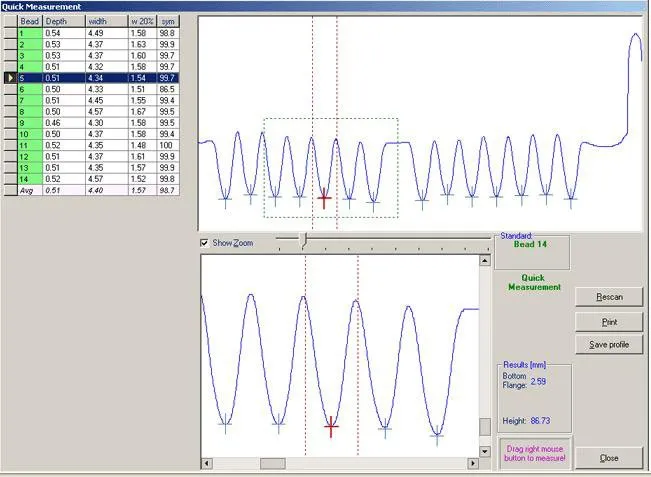Click width value 4.57 of bead 8
This screenshot has height=477, width=651.
point(95,112)
